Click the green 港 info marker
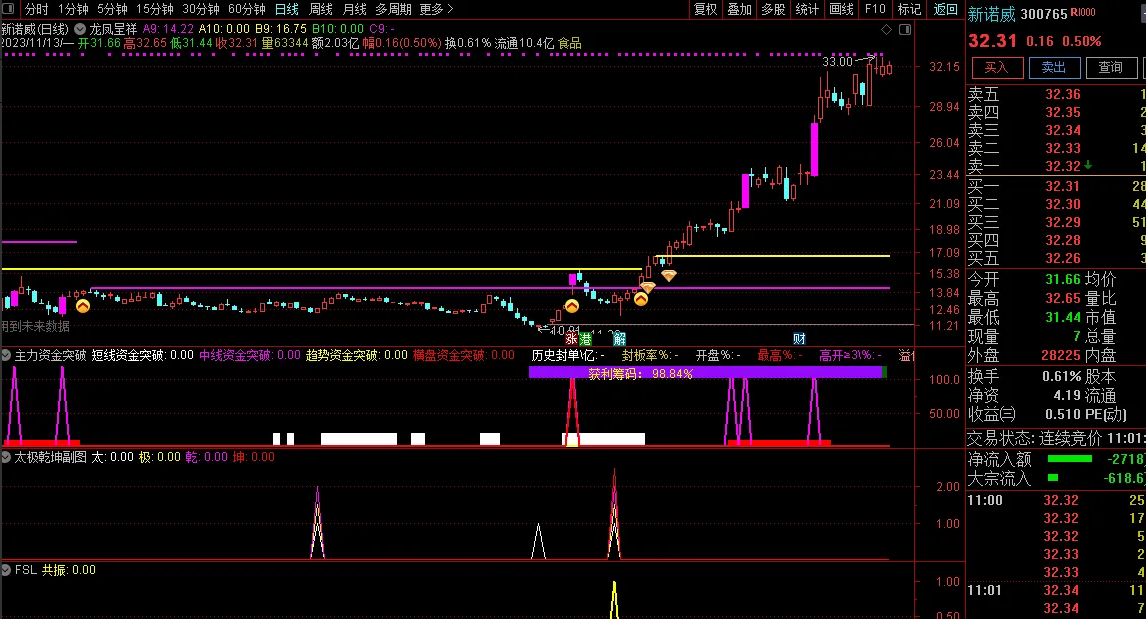1146x619 pixels. 585,339
